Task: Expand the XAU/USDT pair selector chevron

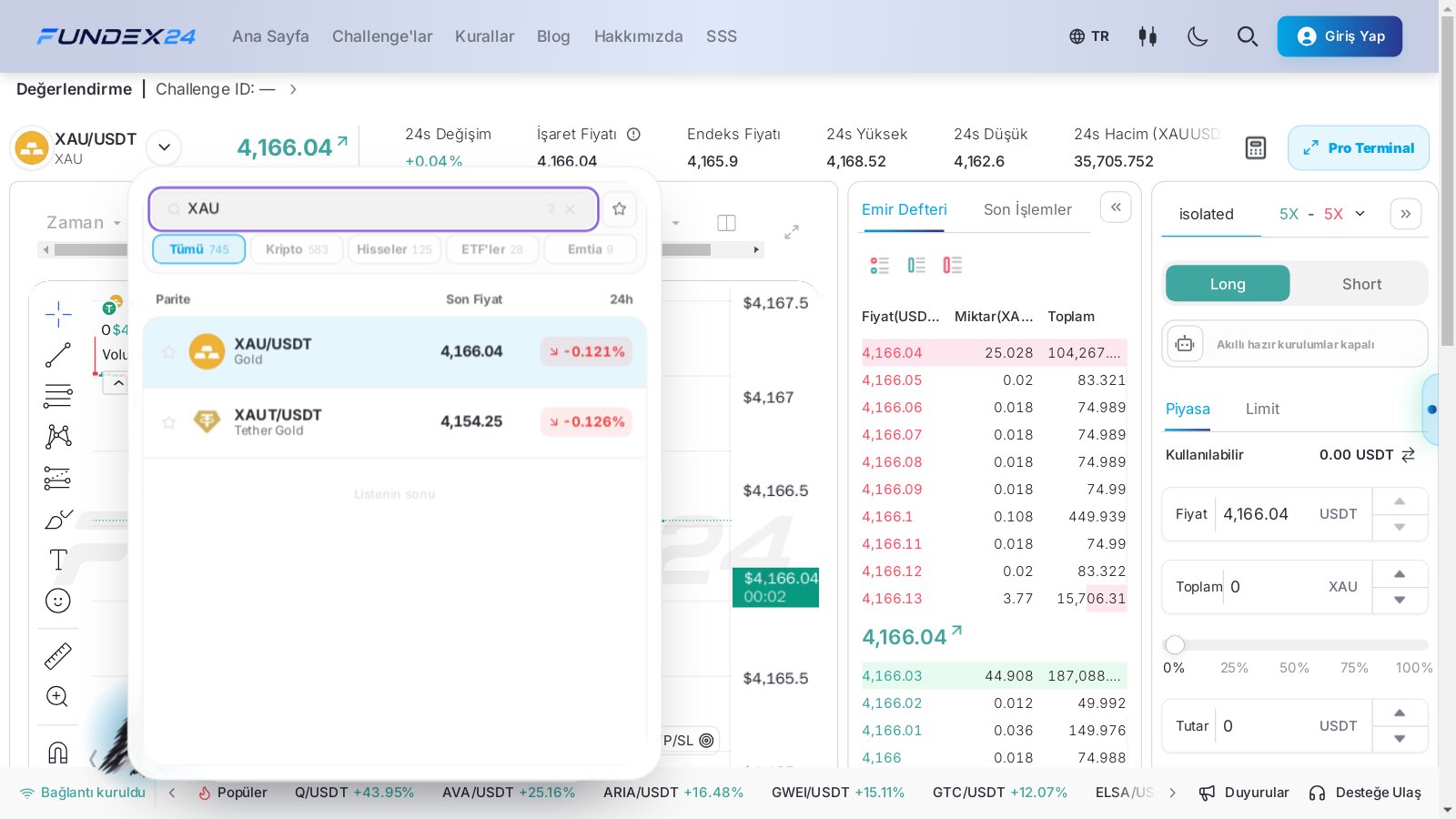Action: coord(164,147)
